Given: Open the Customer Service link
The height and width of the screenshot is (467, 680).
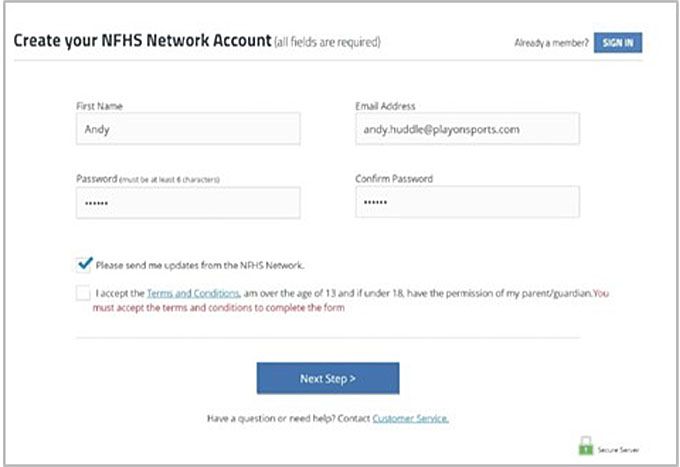Looking at the screenshot, I should pyautogui.click(x=410, y=418).
